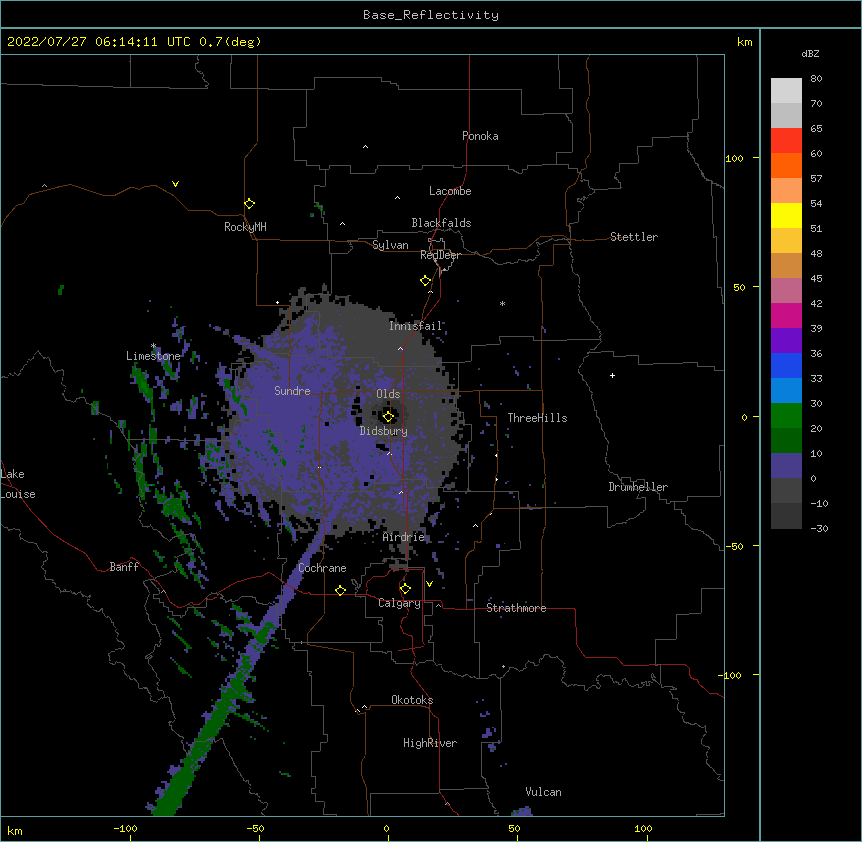
Task: Click the Okotoks city label
Action: tap(412, 700)
